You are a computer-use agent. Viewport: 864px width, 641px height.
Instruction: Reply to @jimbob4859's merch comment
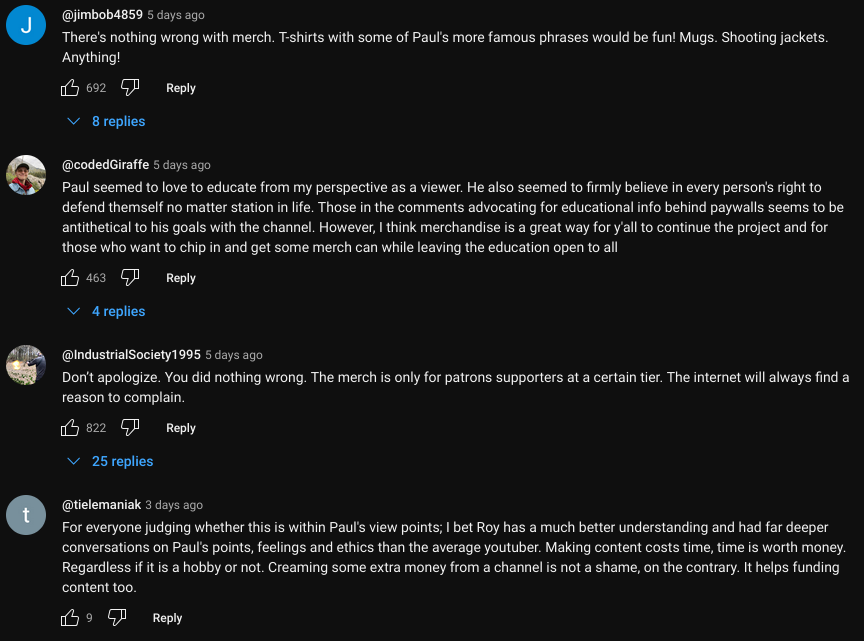[x=181, y=88]
